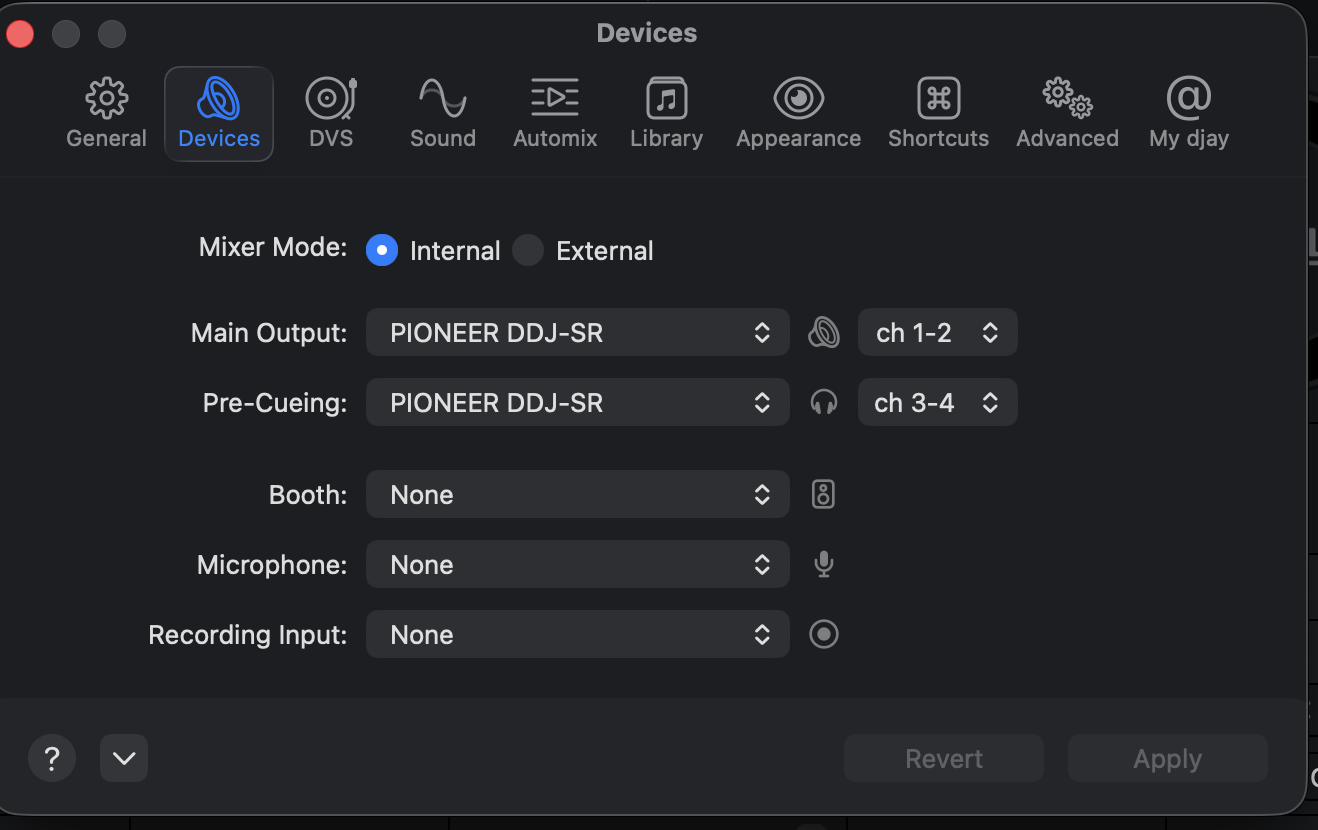Image resolution: width=1318 pixels, height=830 pixels.
Task: Open the My djay account icon
Action: (1188, 99)
